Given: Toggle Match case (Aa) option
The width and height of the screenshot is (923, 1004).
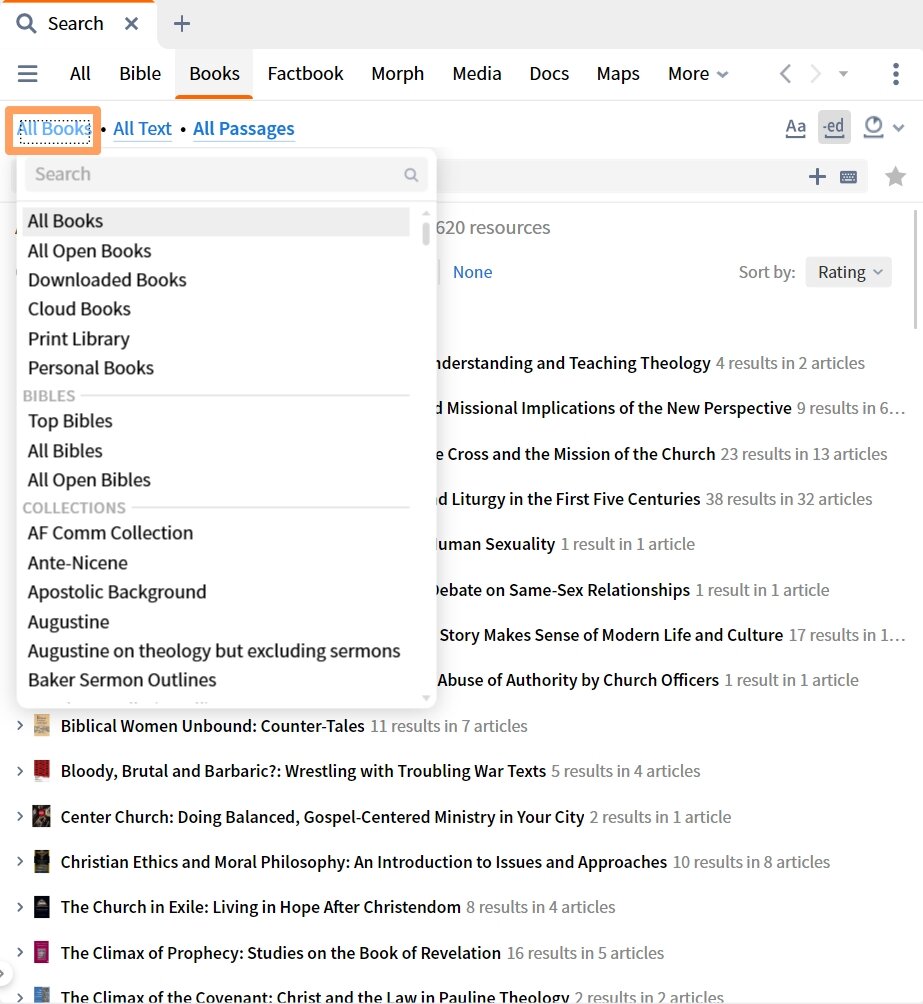Looking at the screenshot, I should [796, 127].
